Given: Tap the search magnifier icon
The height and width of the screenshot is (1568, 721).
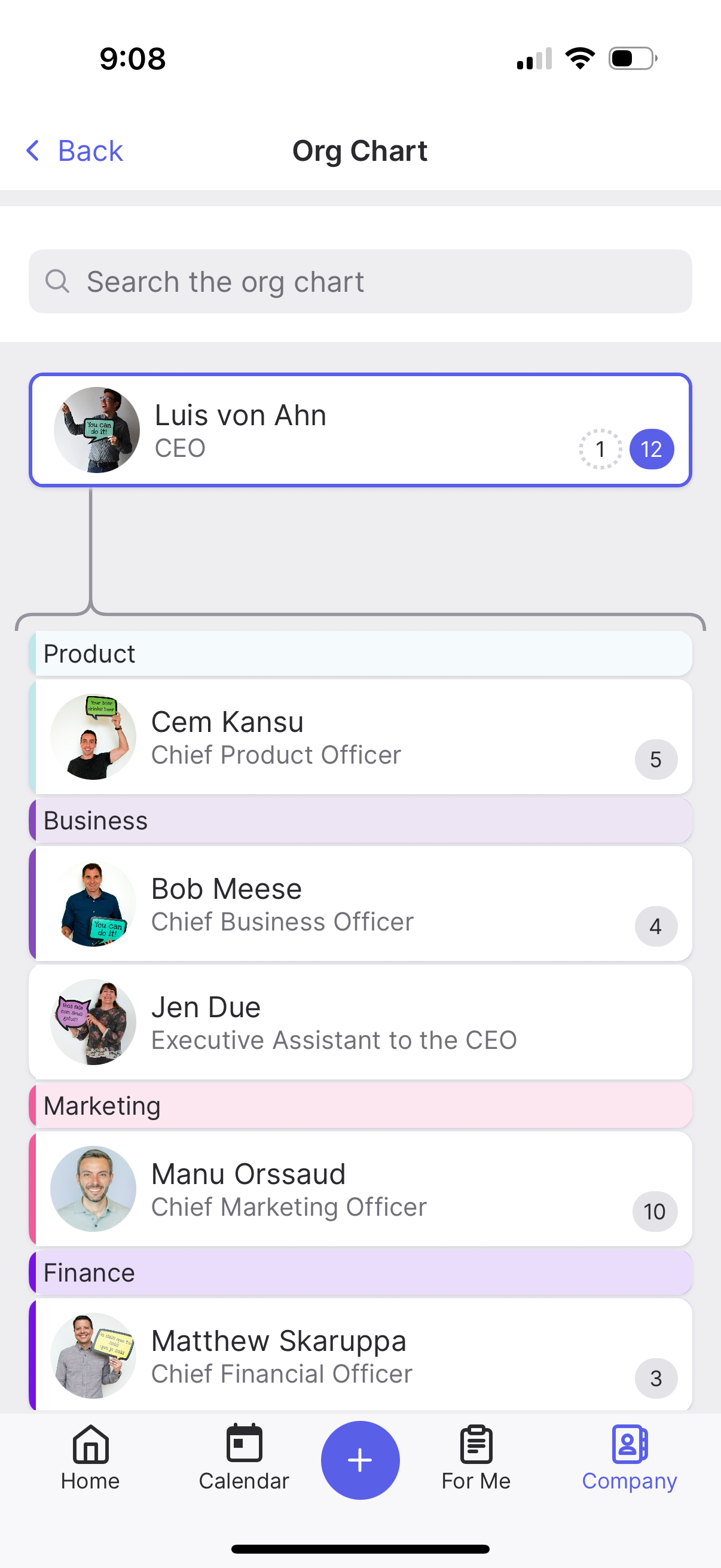Looking at the screenshot, I should coord(57,280).
